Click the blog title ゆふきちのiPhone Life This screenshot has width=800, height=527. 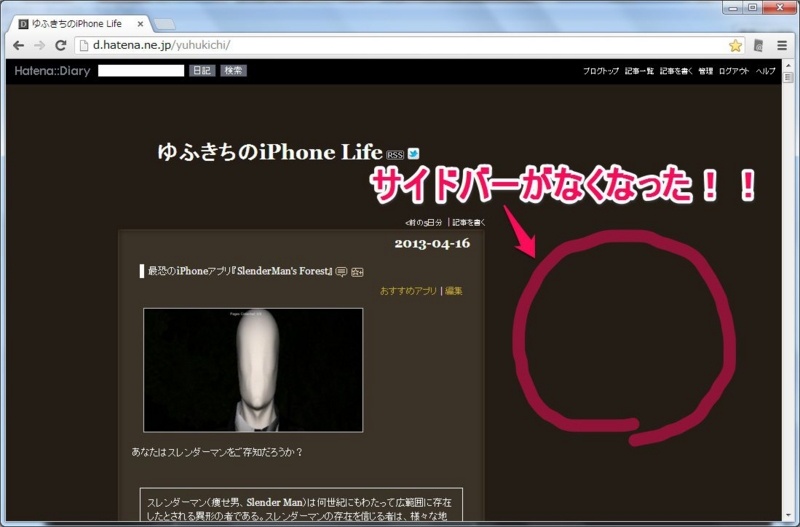pyautogui.click(x=270, y=152)
